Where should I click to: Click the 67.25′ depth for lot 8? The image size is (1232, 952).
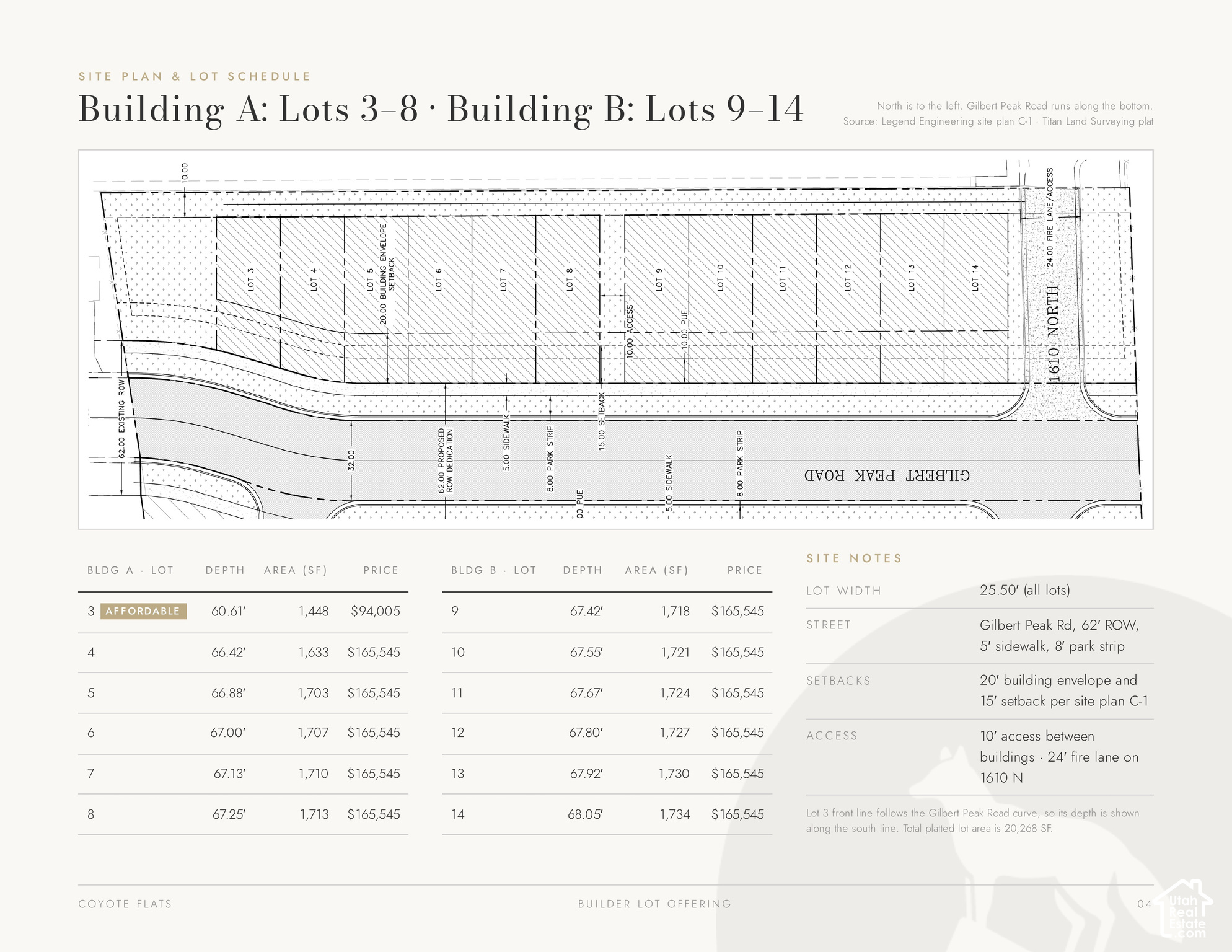click(229, 814)
